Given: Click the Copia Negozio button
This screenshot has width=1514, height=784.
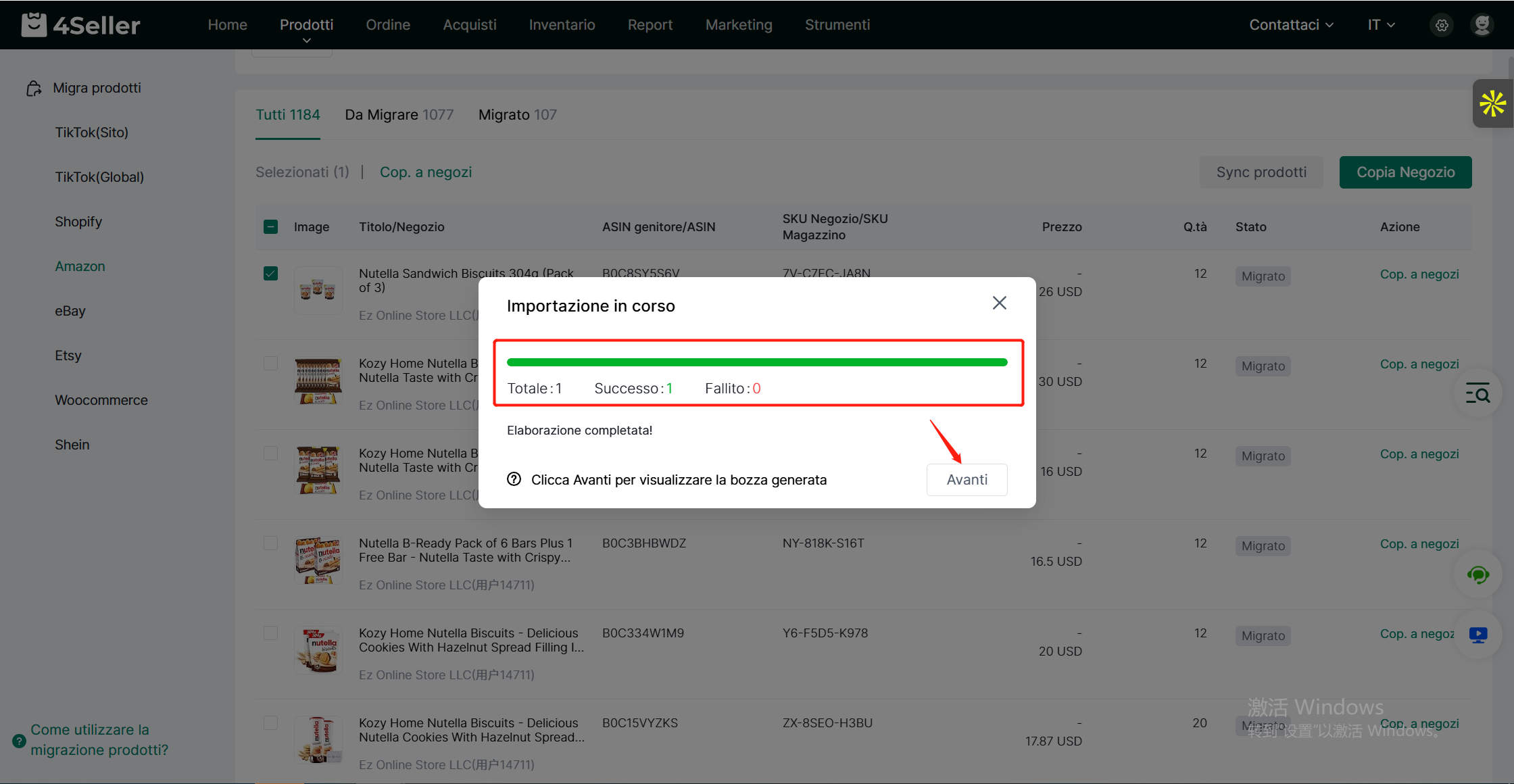Looking at the screenshot, I should click(x=1406, y=172).
